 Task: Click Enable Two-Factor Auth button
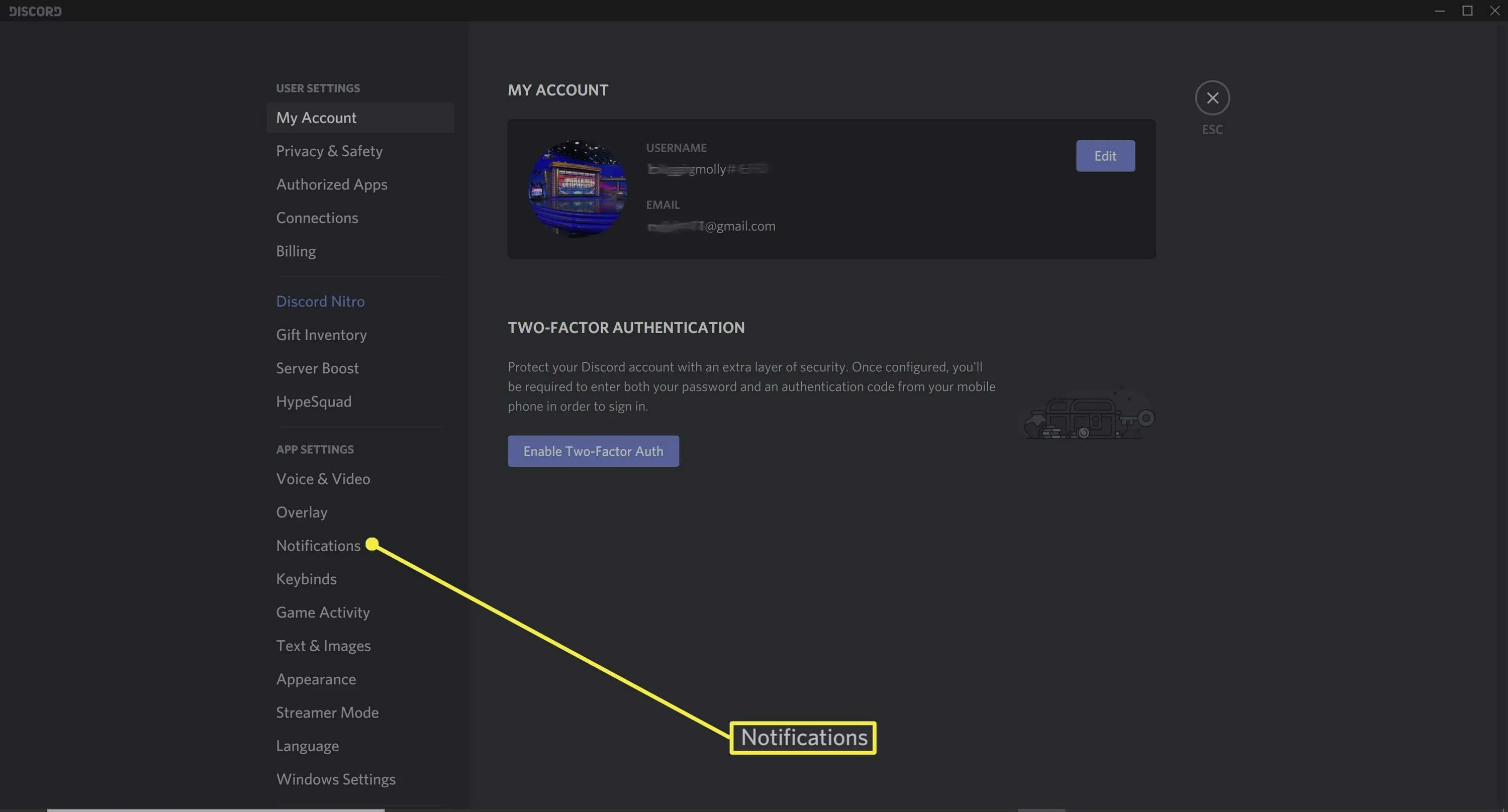[x=592, y=450]
